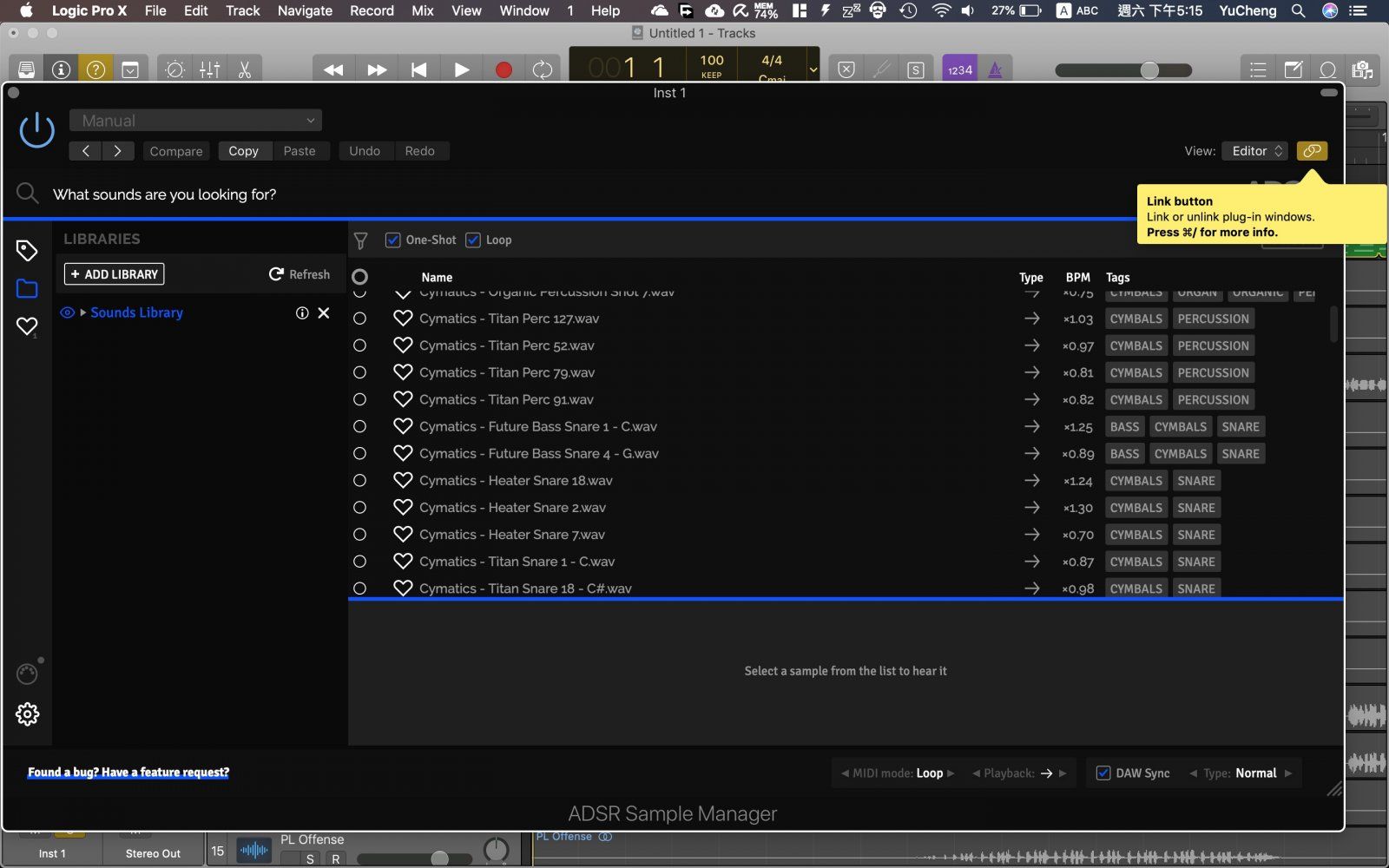Open the MIDI palette sidebar icon

point(27,674)
